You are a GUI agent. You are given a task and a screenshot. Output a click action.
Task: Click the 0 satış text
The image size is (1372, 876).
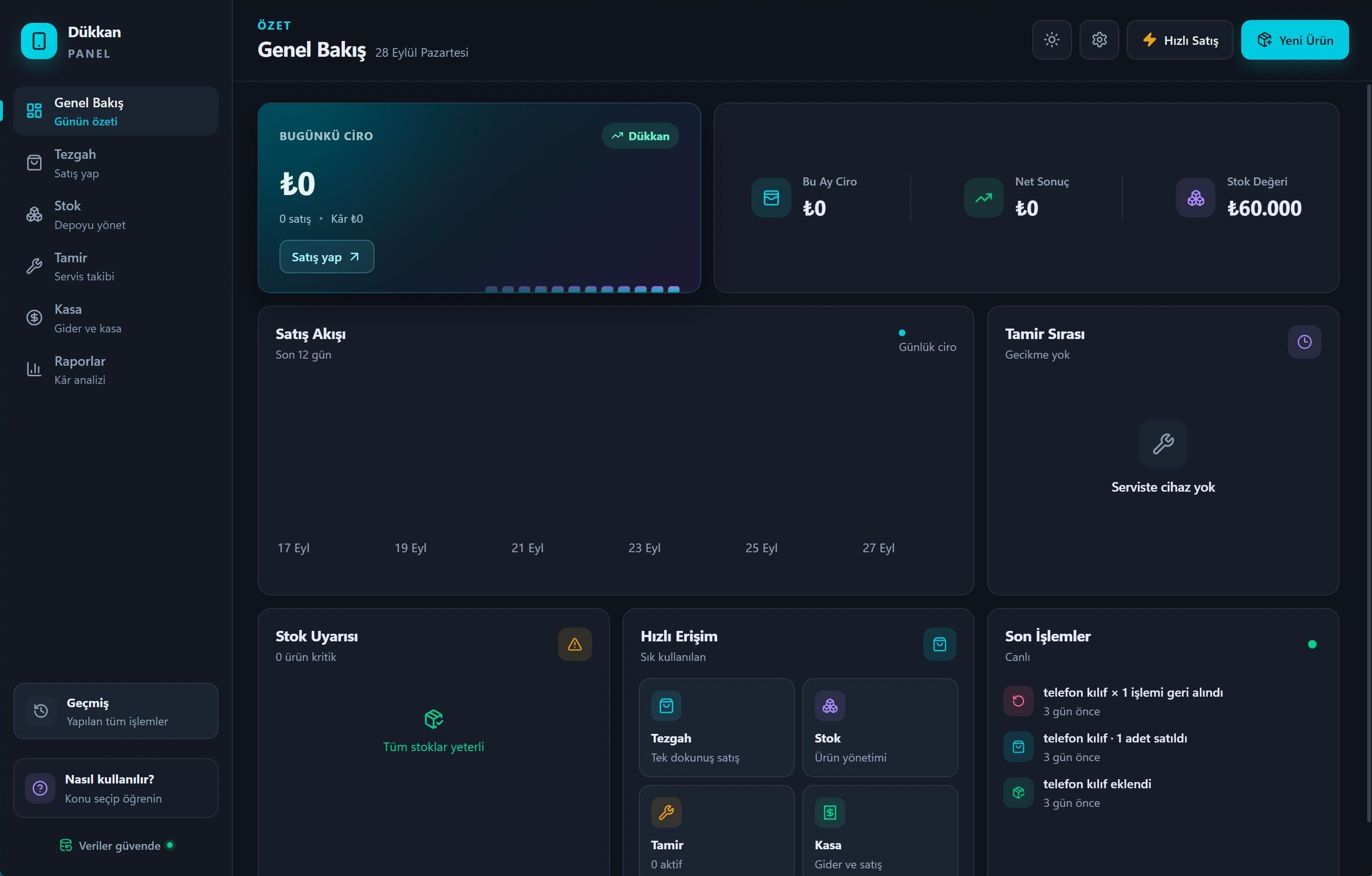point(295,219)
